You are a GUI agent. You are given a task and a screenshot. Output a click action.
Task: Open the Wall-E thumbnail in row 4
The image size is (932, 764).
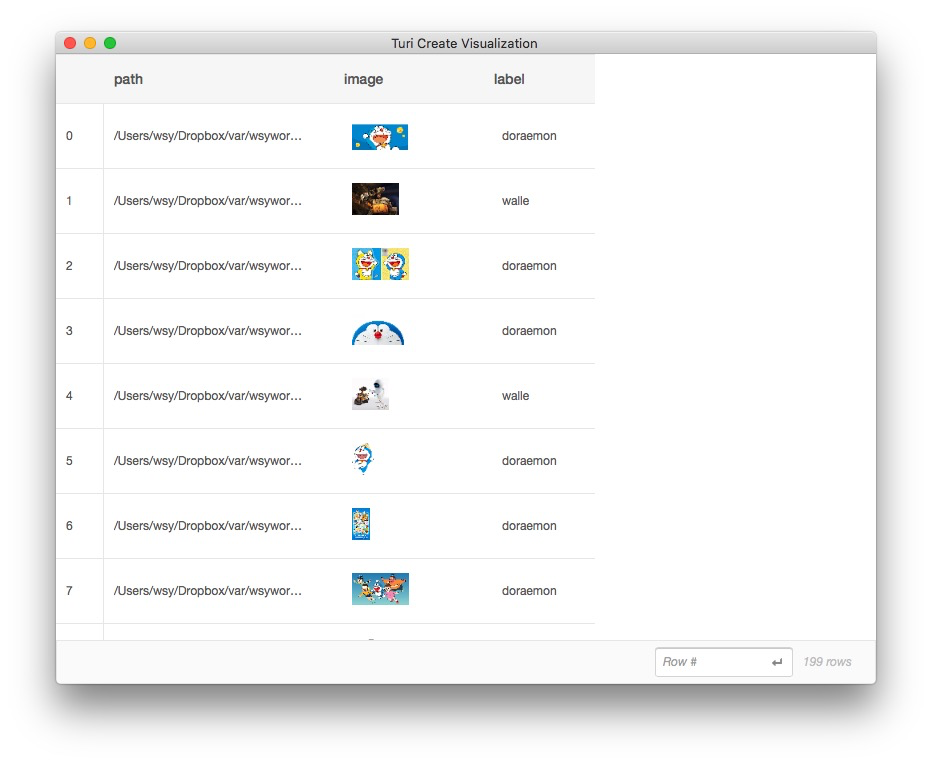(370, 395)
